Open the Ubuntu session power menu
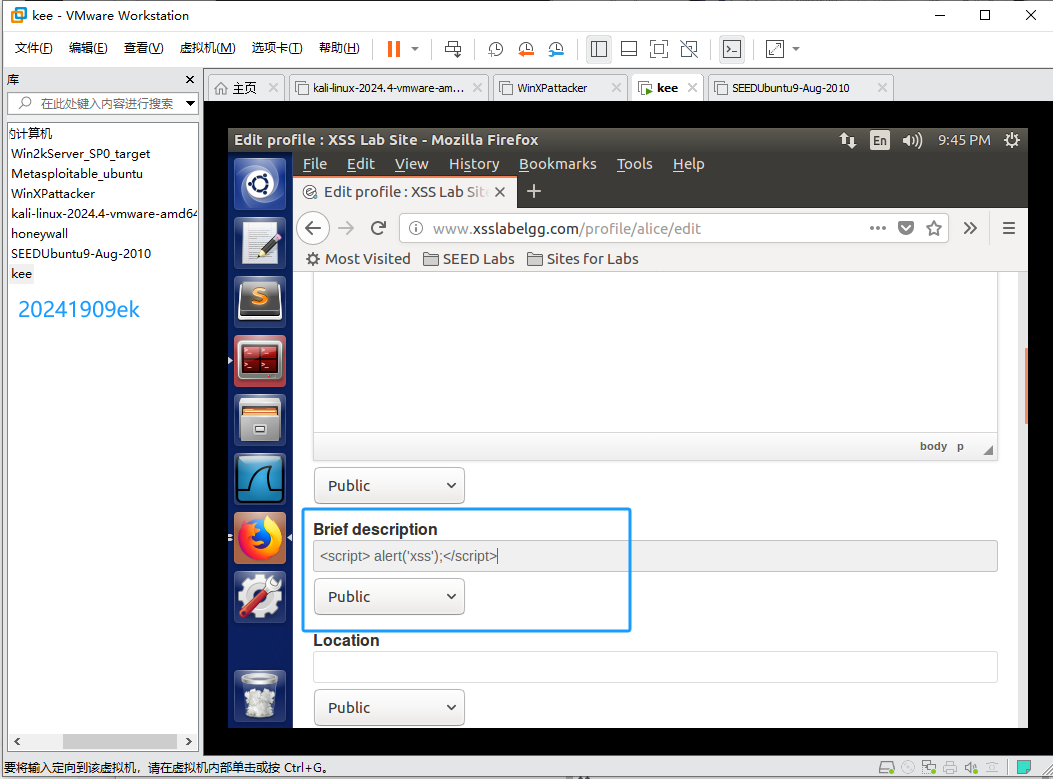1053x779 pixels. coord(1011,140)
